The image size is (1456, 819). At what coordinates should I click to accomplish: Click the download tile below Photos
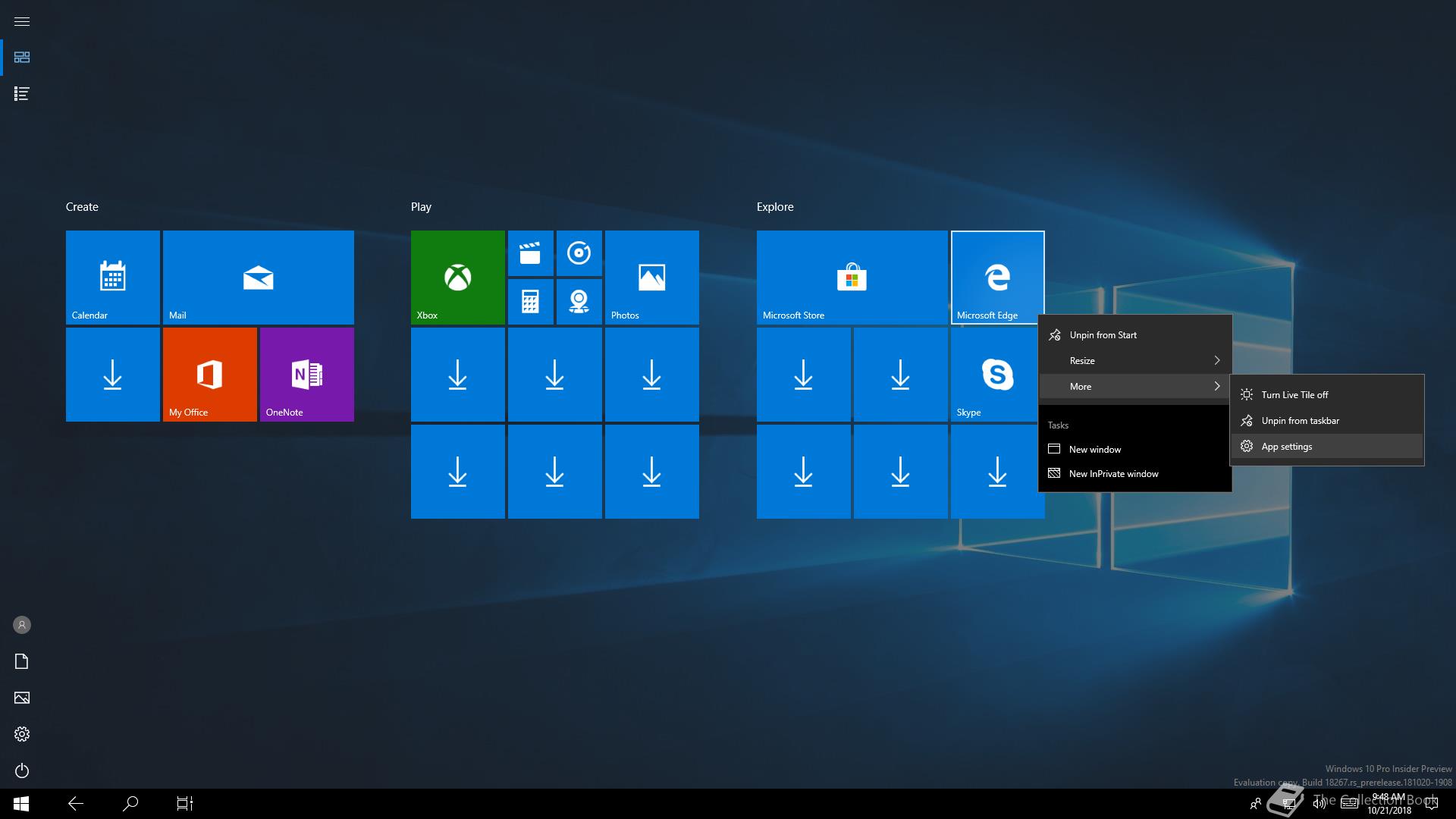coord(651,375)
